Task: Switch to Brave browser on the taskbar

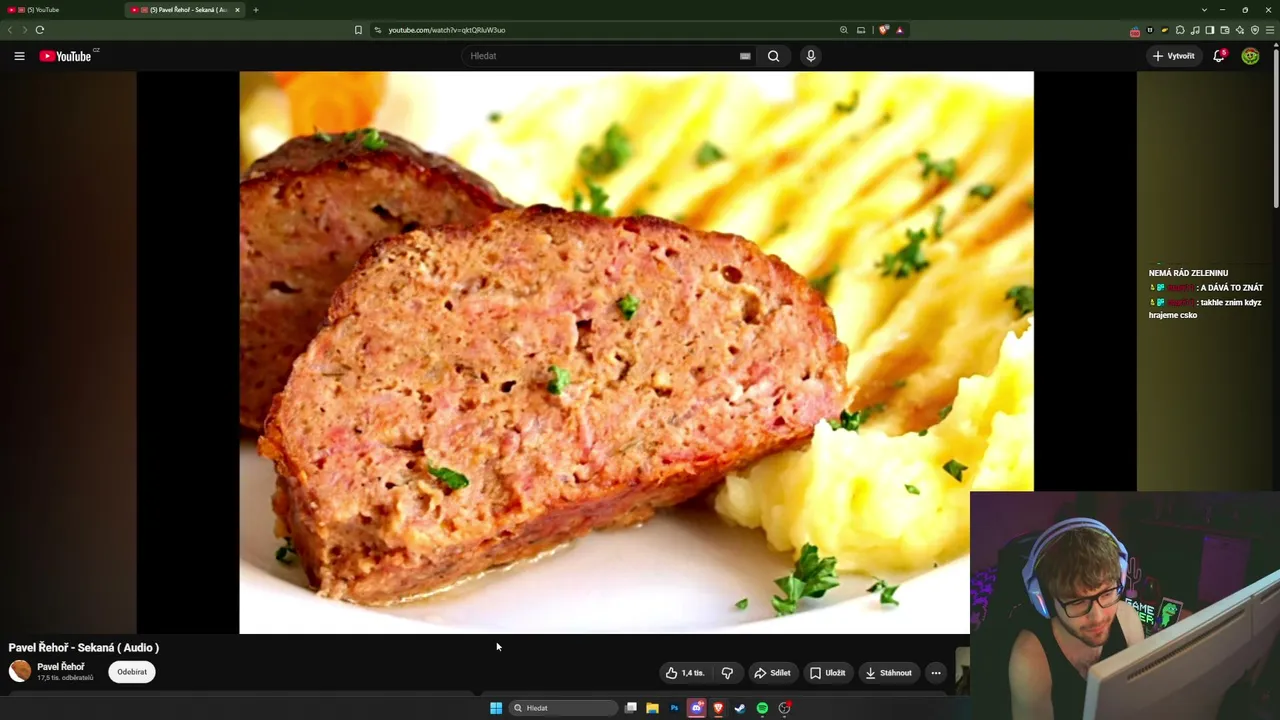Action: click(x=718, y=708)
